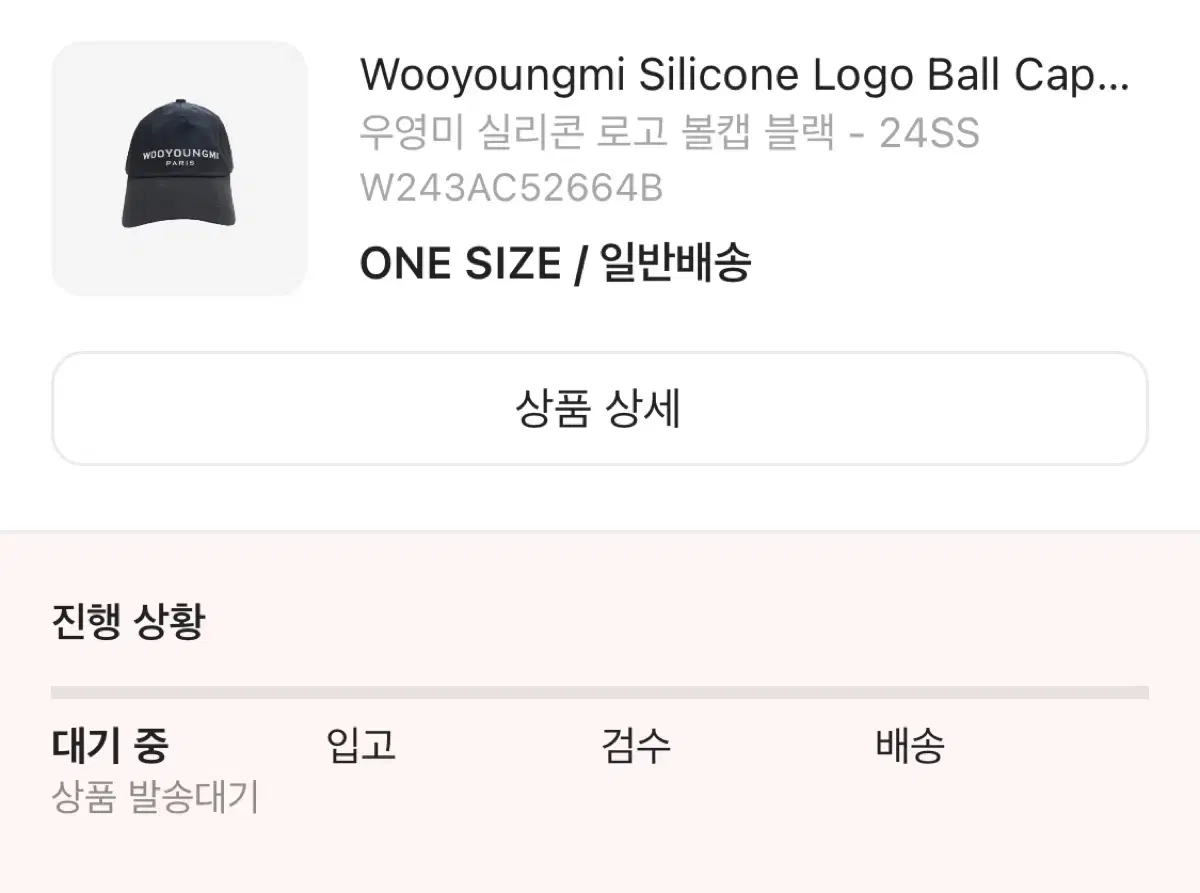Tap the 24SS season label
This screenshot has width=1200, height=893.
point(929,133)
